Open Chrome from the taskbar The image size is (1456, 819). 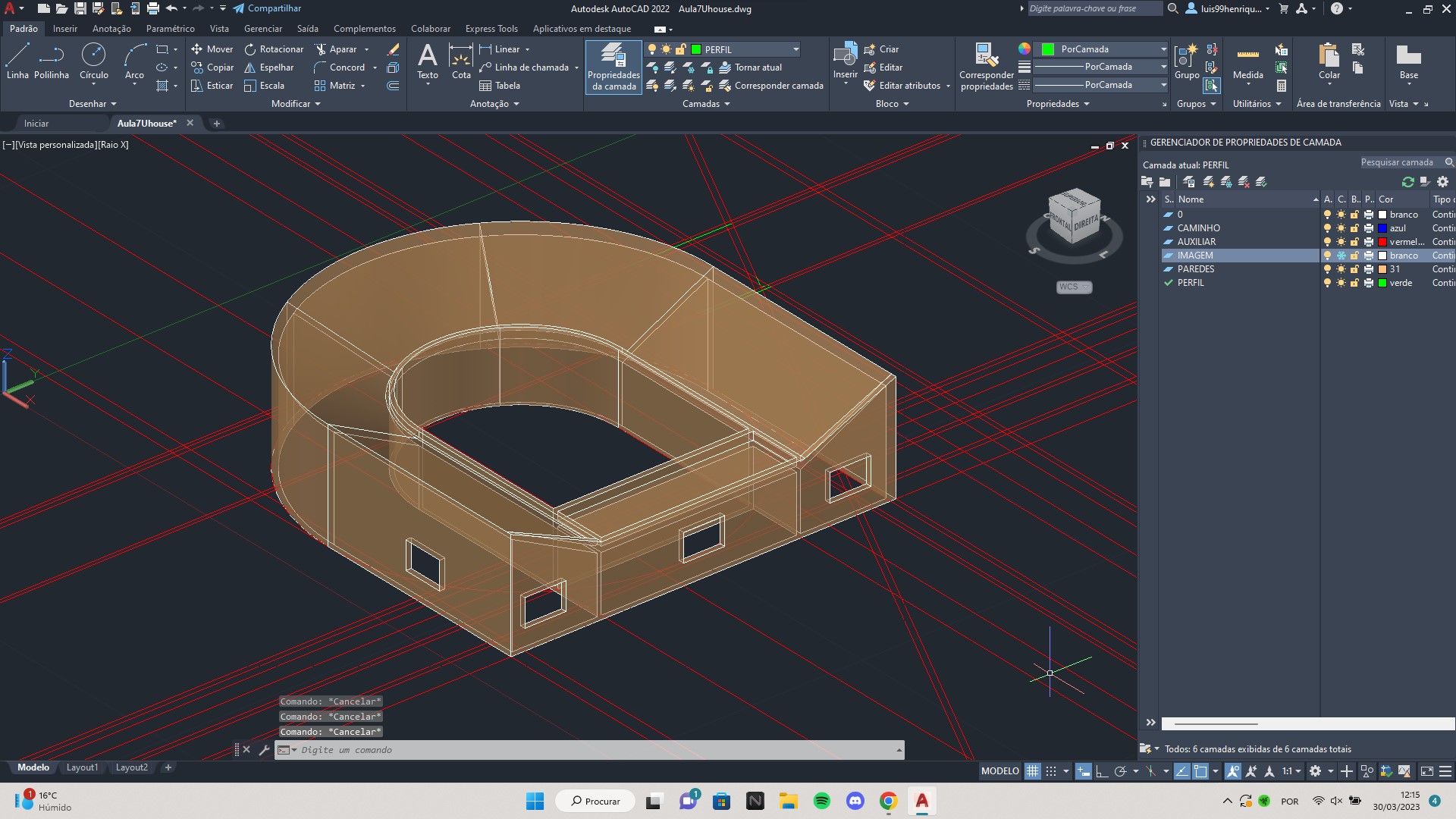tap(889, 801)
